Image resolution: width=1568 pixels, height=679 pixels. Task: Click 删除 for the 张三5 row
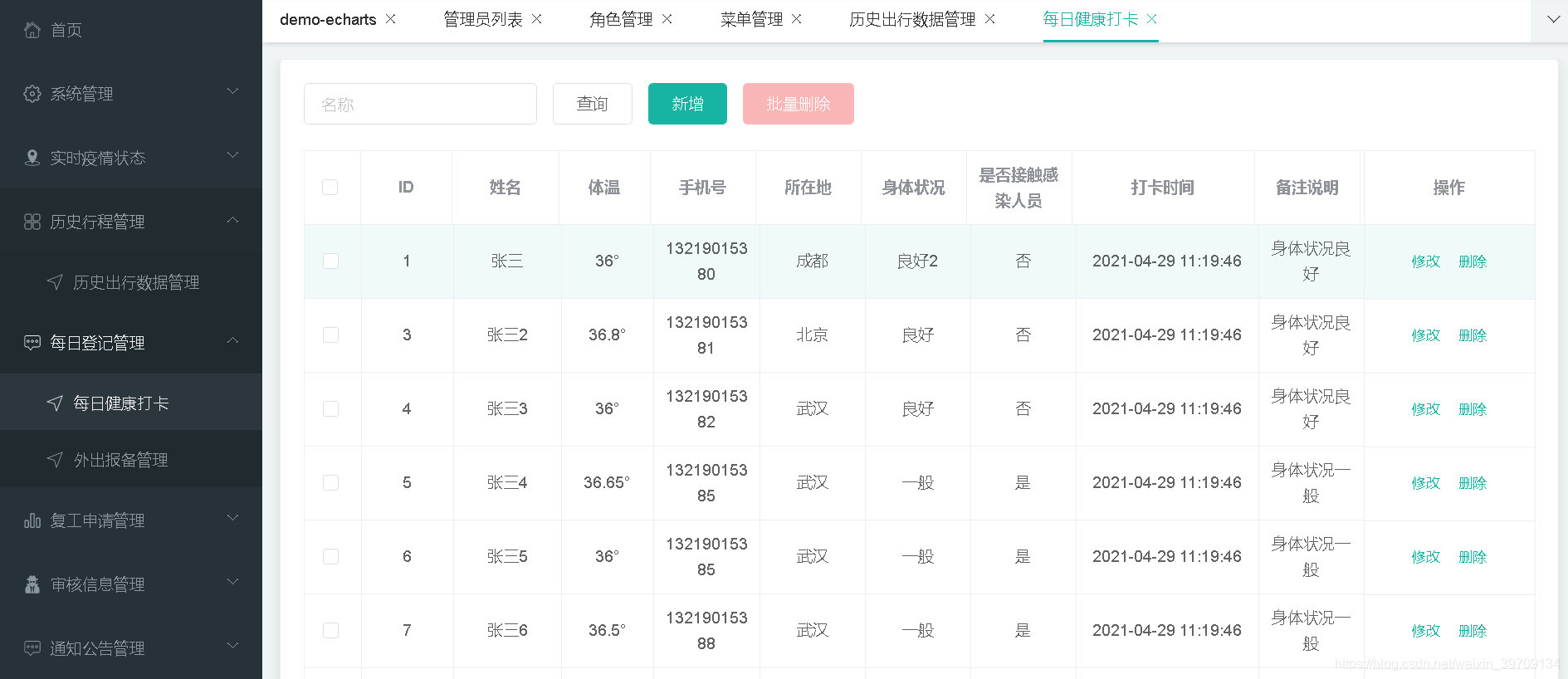[x=1473, y=557]
